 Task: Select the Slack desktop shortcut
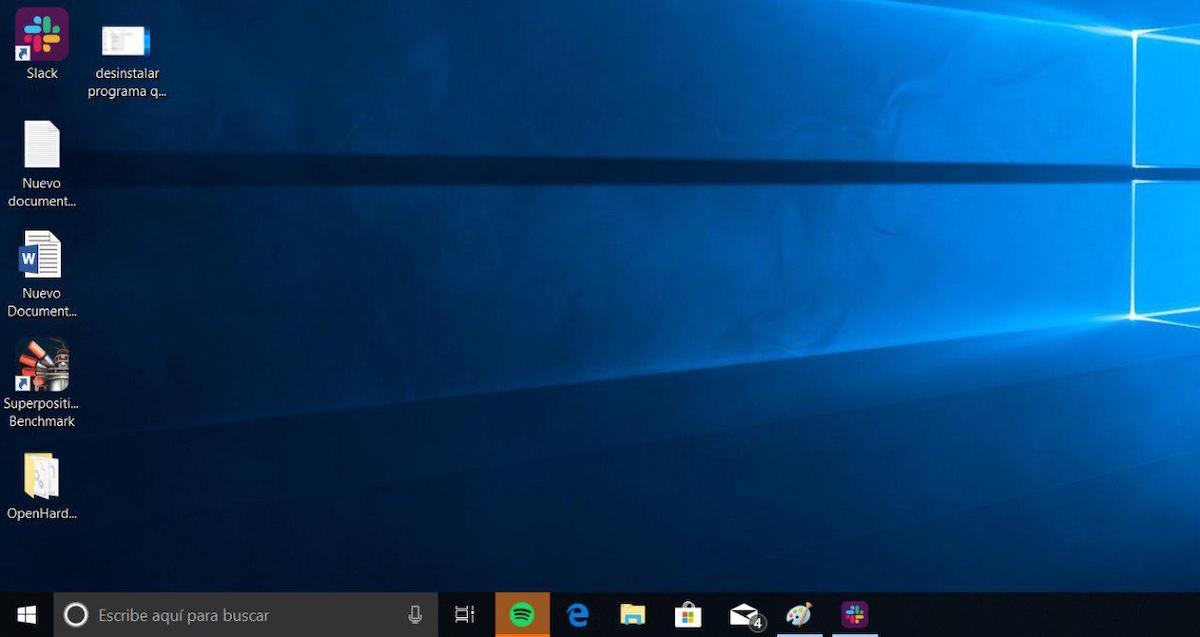[x=42, y=34]
